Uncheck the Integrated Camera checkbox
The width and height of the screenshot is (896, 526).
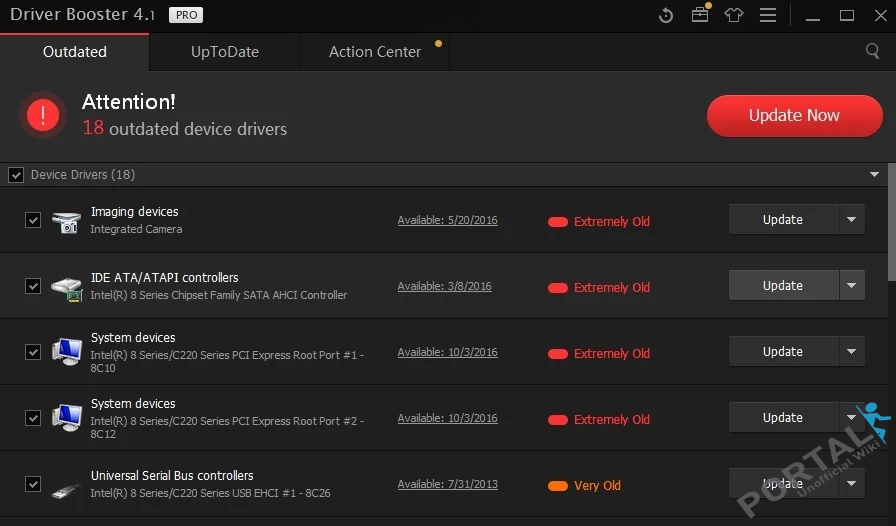33,220
